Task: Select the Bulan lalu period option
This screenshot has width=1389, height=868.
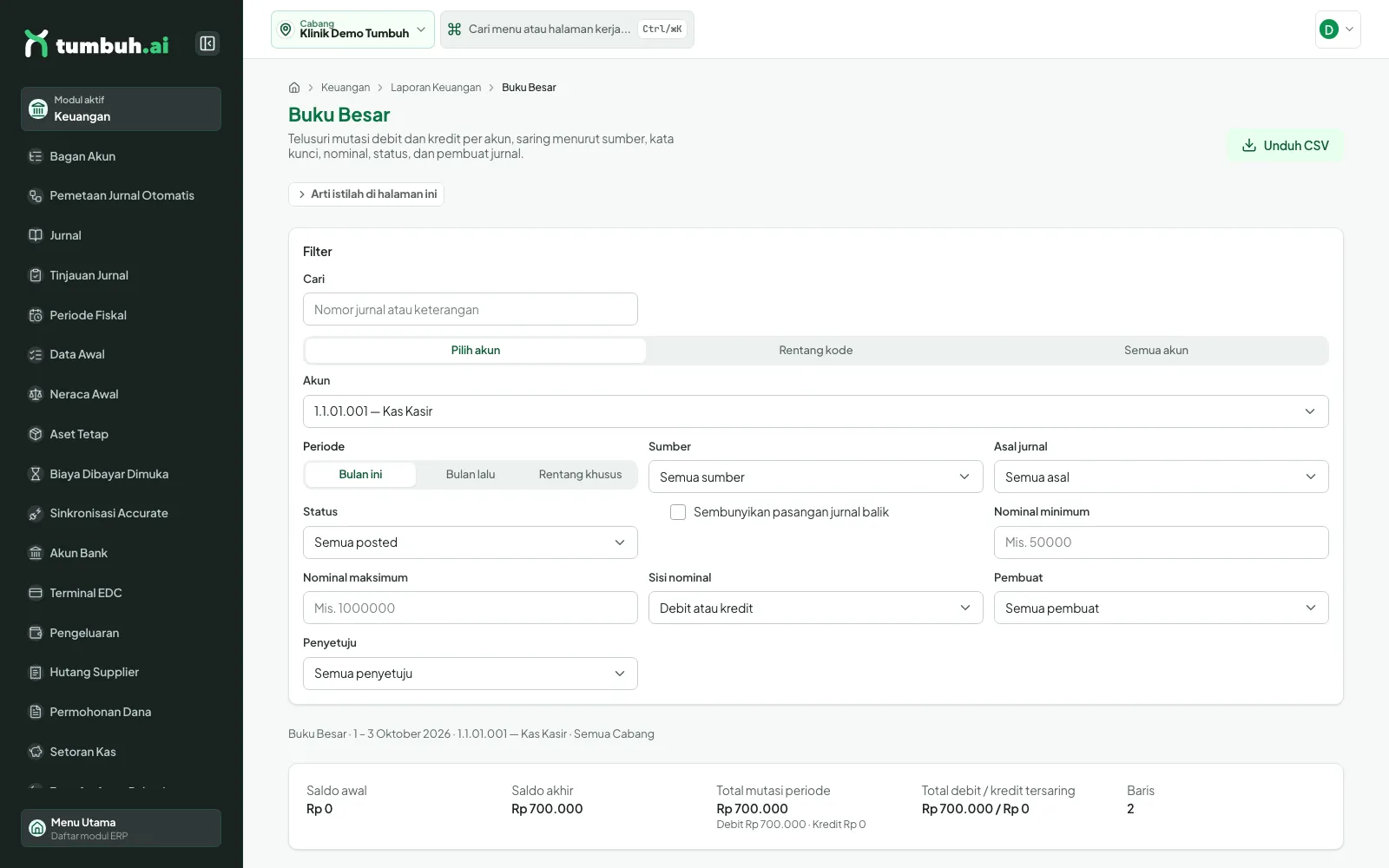Action: click(x=471, y=475)
